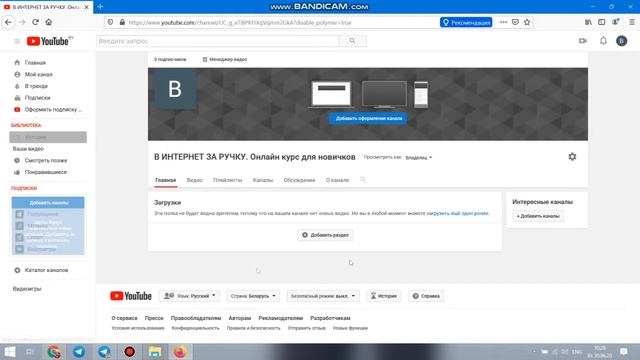Open the Firefox application menu
The image size is (640, 360).
[632, 22]
